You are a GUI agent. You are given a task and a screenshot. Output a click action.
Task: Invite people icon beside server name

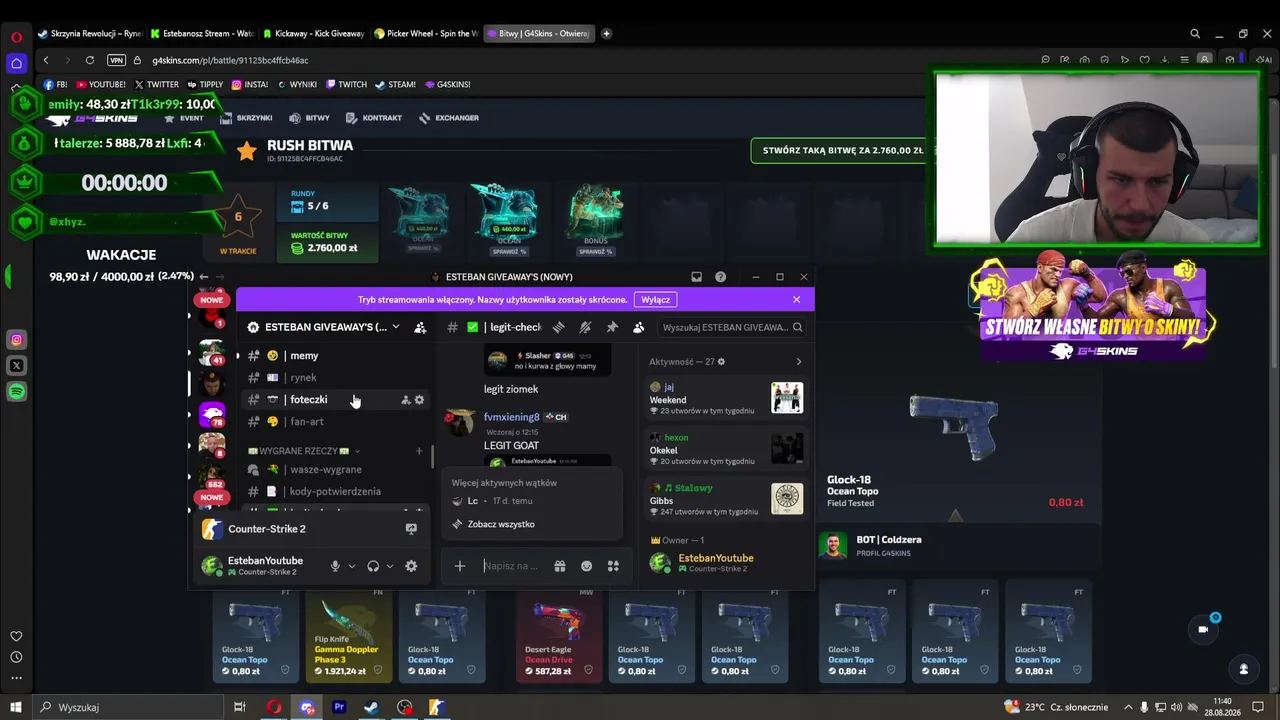click(x=420, y=327)
